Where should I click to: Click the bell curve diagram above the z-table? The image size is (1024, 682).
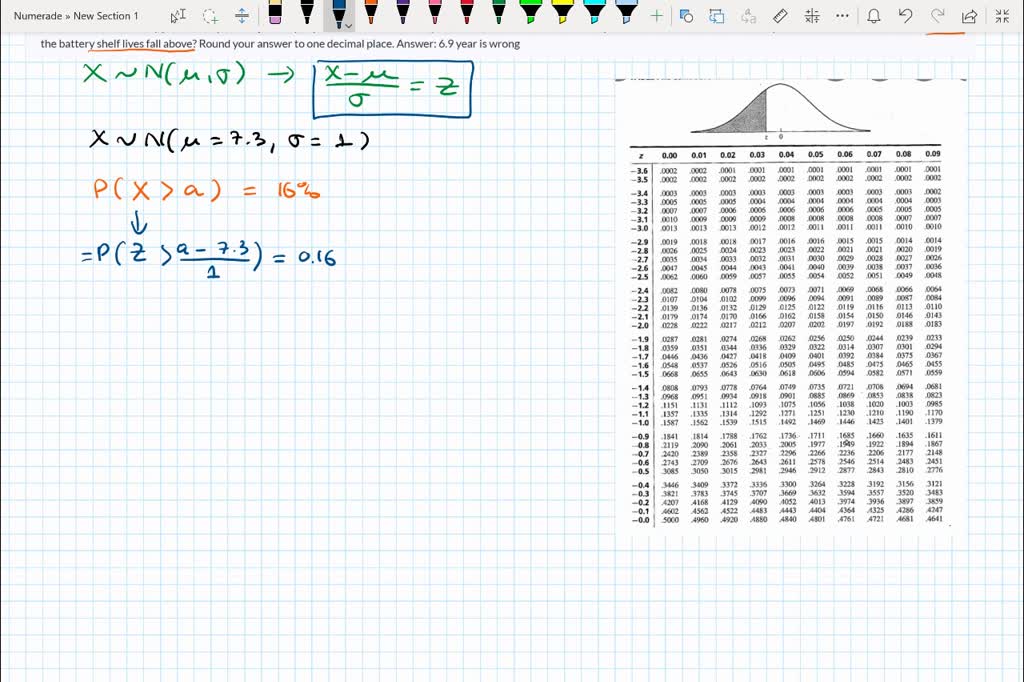(x=780, y=109)
